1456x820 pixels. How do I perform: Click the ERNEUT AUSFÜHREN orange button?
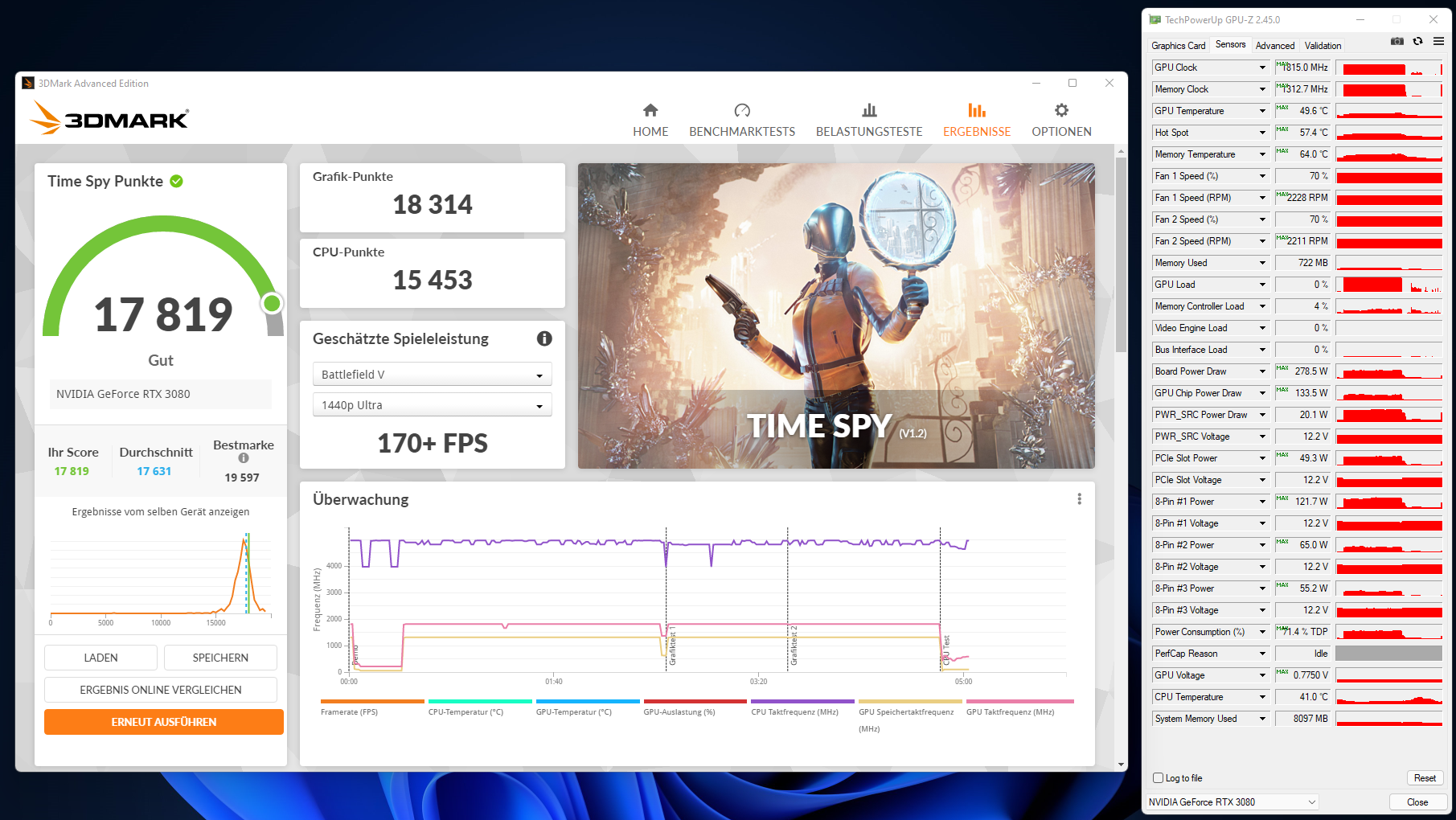click(164, 722)
